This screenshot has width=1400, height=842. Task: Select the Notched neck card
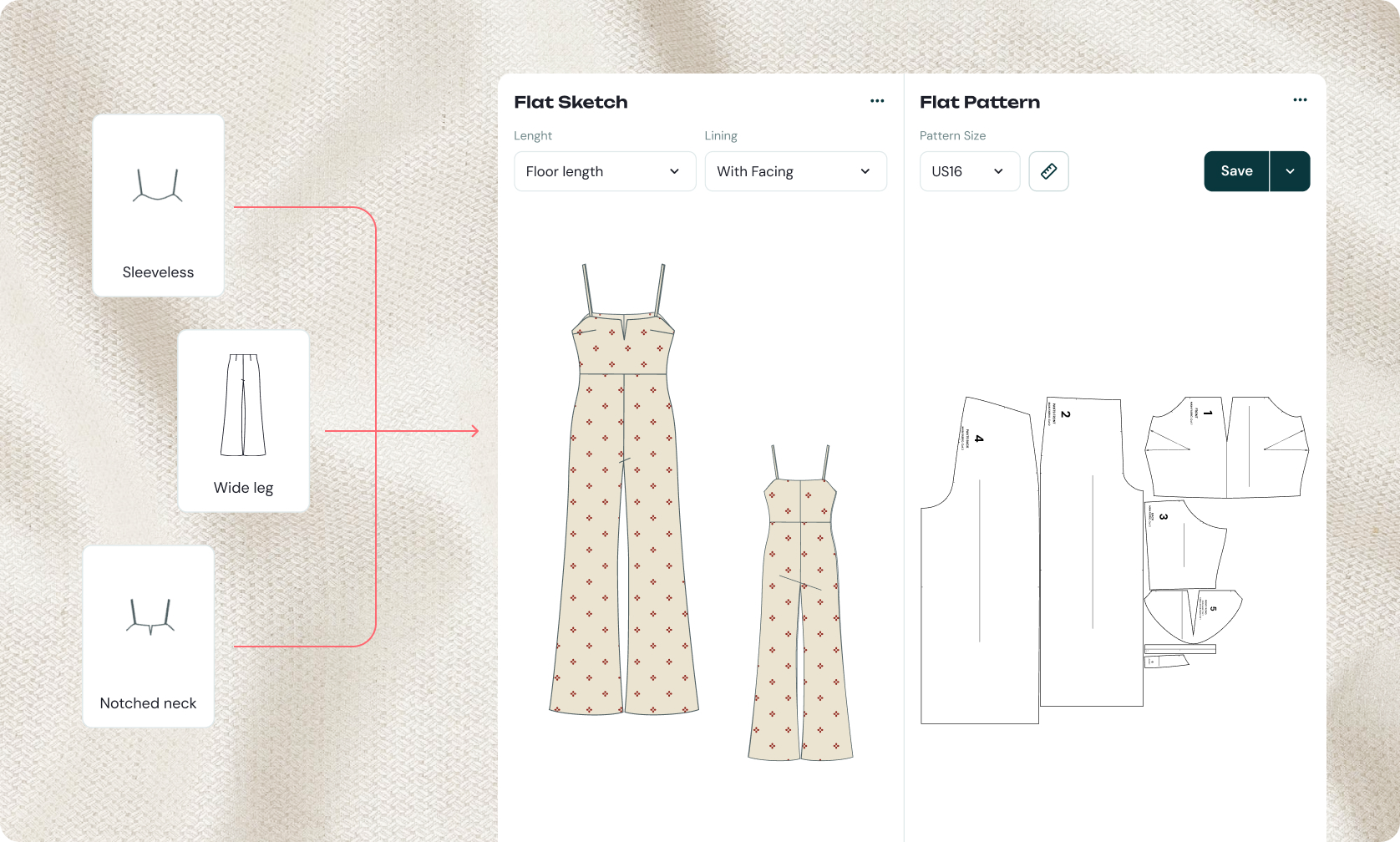click(148, 637)
